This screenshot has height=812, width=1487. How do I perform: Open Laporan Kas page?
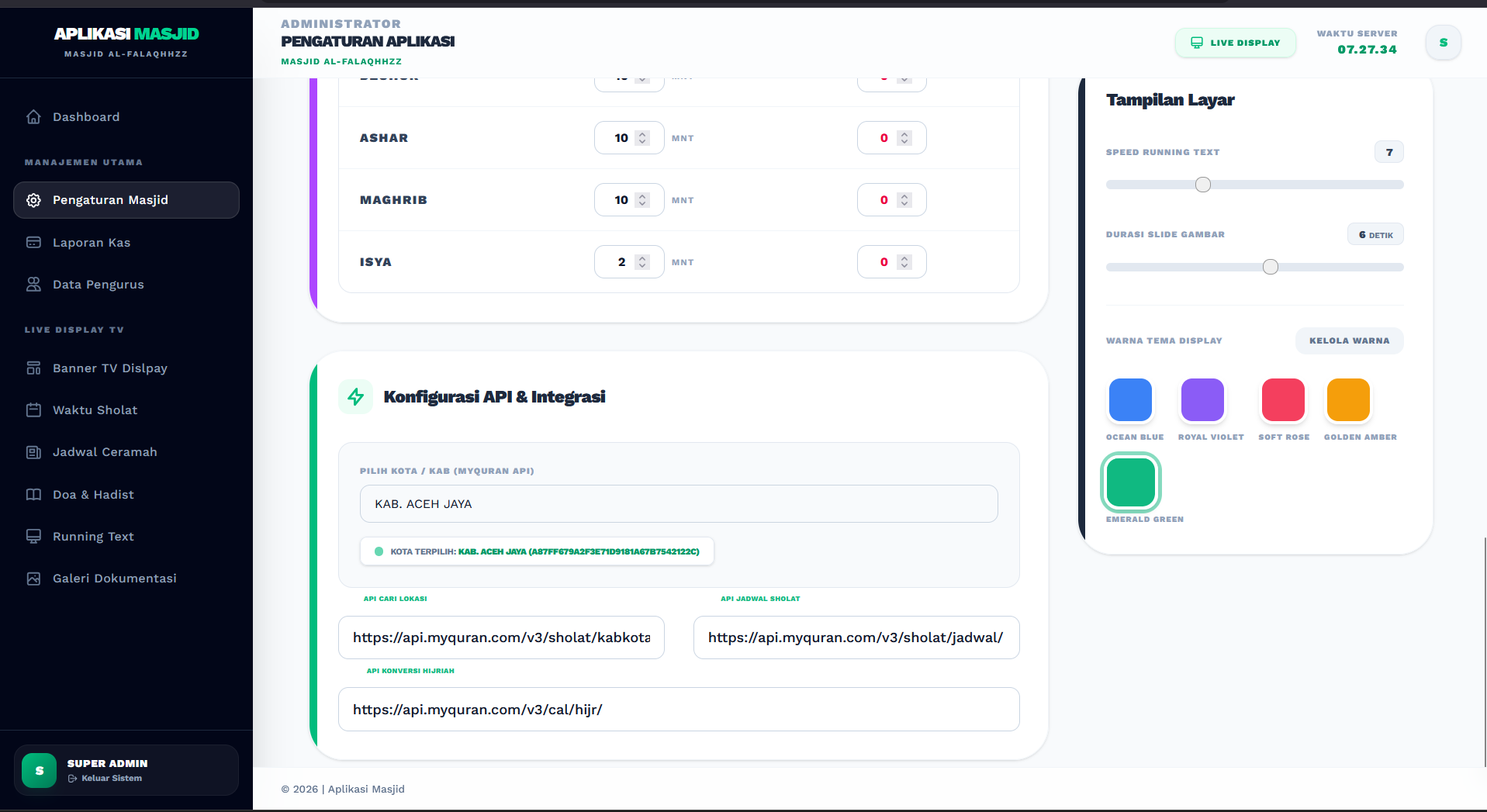(x=126, y=243)
